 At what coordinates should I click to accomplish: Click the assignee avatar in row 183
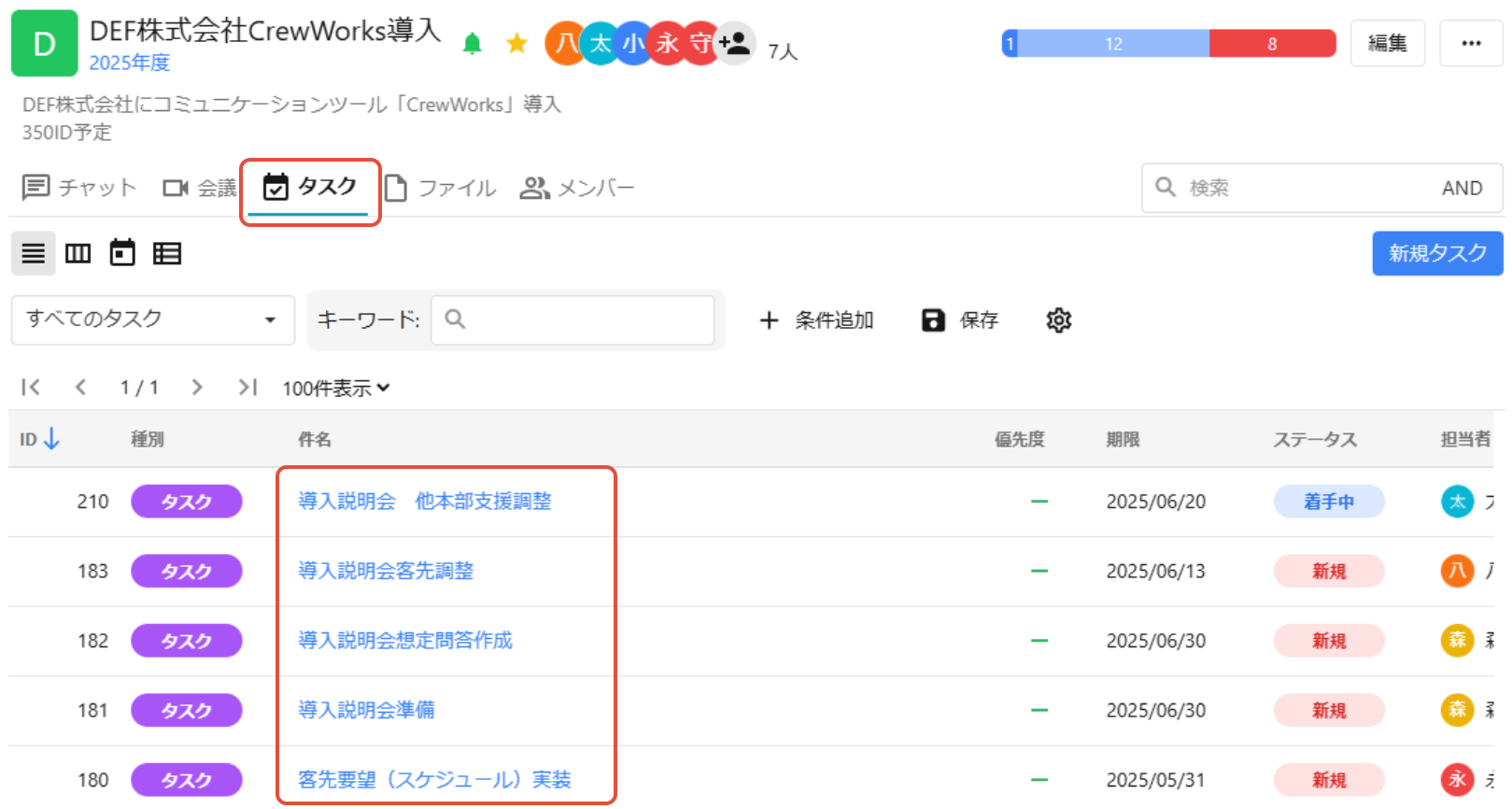coord(1457,571)
